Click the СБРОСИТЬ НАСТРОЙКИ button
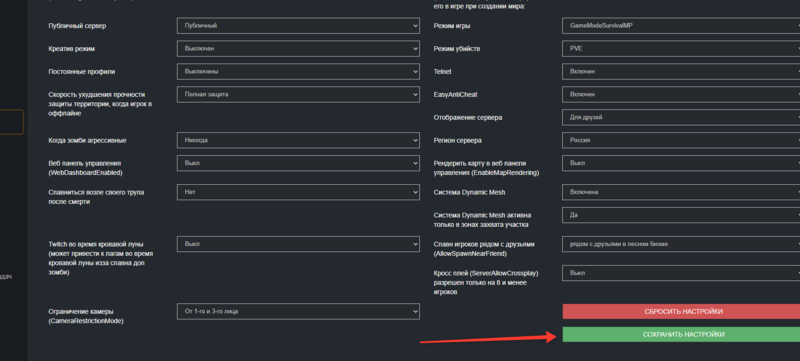The width and height of the screenshot is (800, 361). click(681, 312)
